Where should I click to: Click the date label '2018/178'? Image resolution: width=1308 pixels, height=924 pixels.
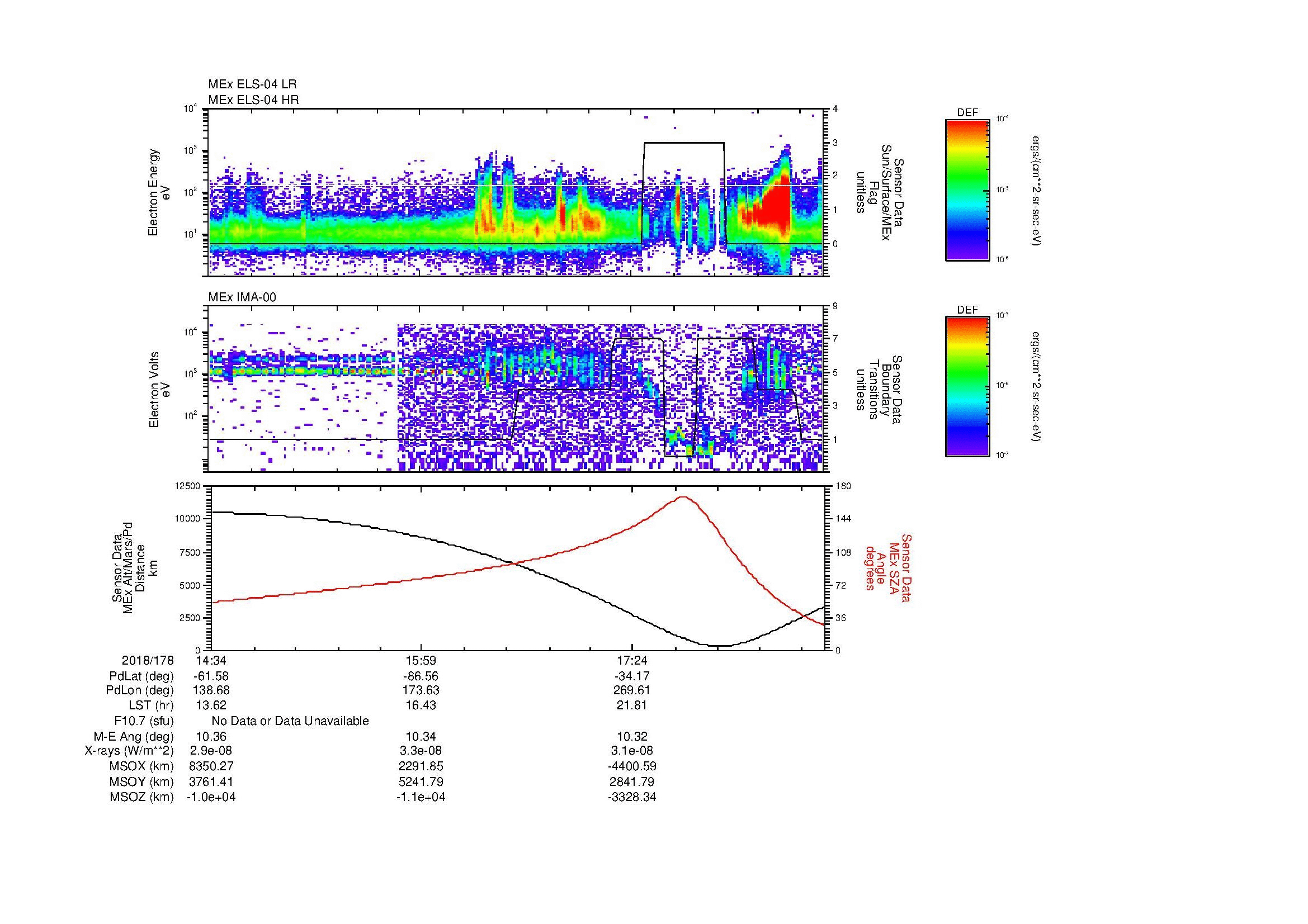click(148, 660)
